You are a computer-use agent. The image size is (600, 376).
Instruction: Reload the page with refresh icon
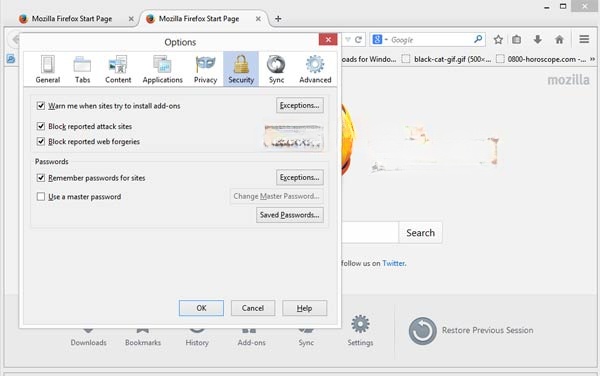coord(358,39)
